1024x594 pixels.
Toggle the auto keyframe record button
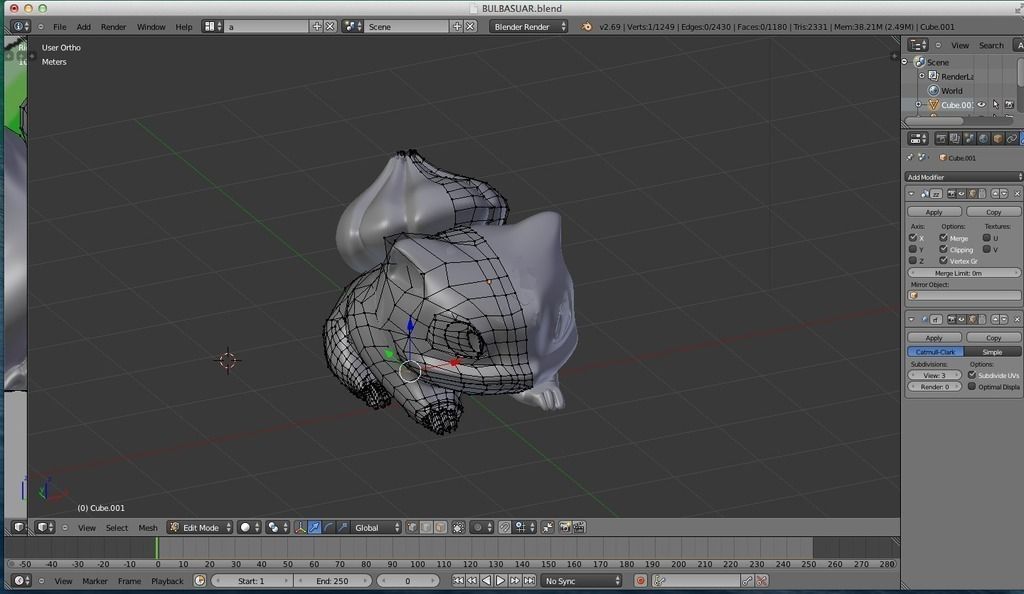641,581
